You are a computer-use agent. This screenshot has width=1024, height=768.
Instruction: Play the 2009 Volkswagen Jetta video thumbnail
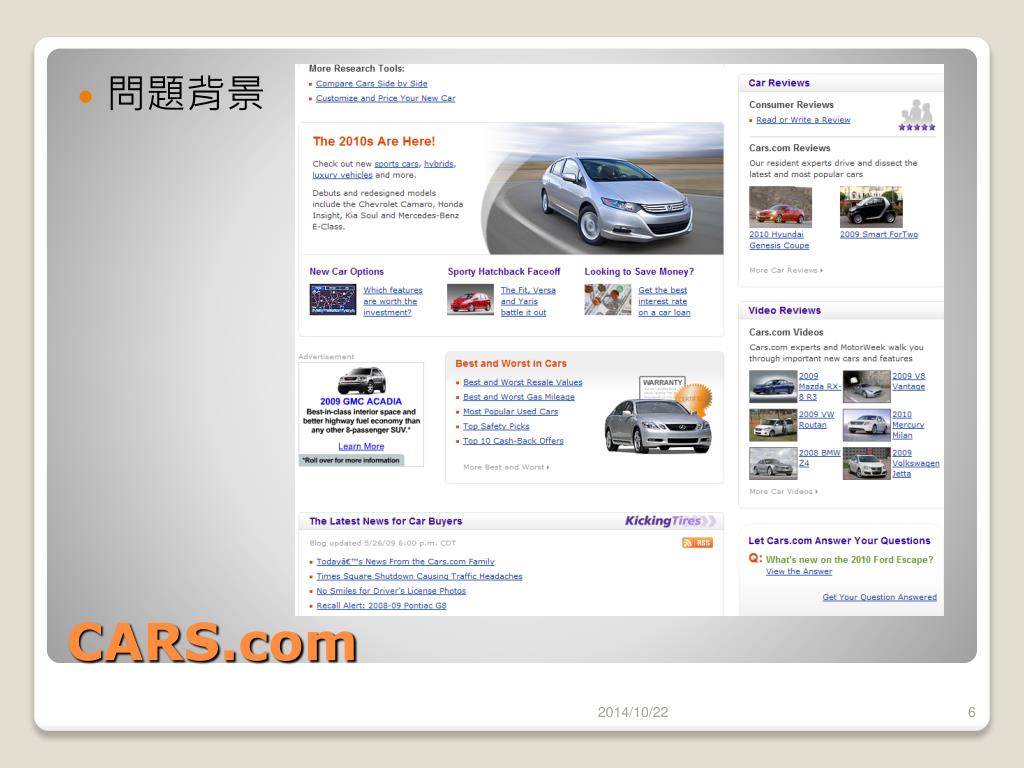tap(867, 463)
